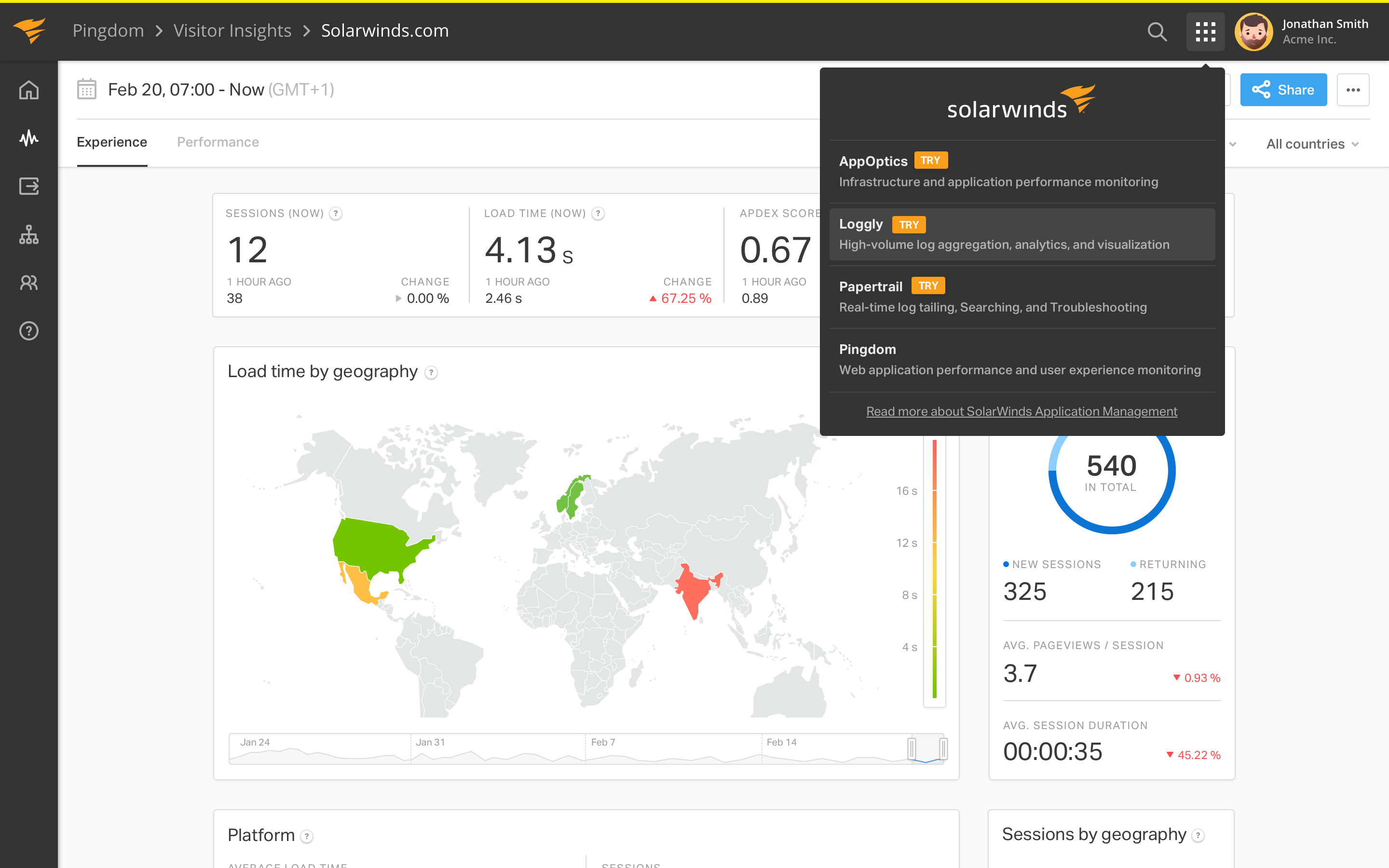Switch to the Experience tab
This screenshot has height=868, width=1389.
click(x=112, y=142)
